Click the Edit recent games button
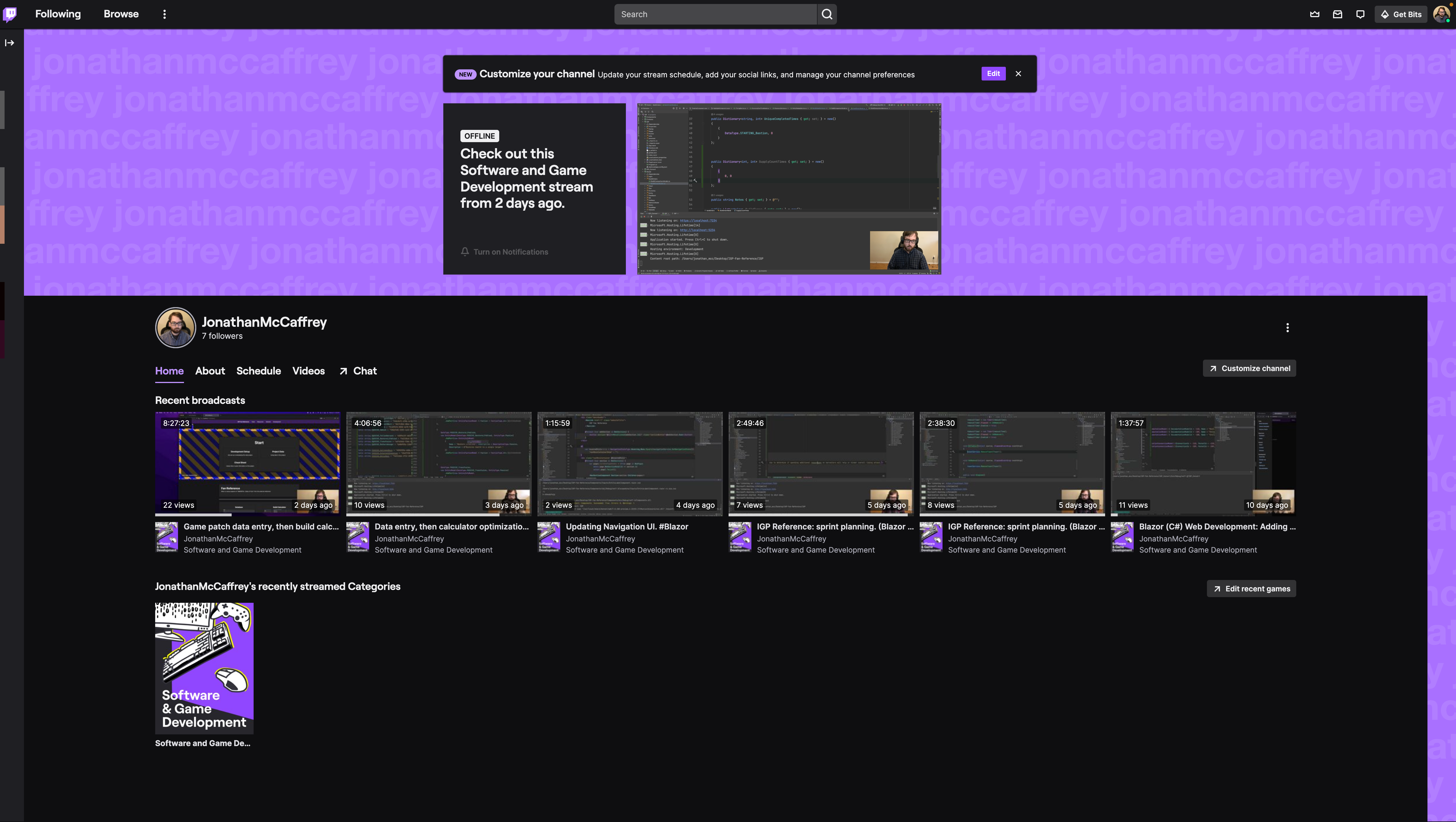This screenshot has height=822, width=1456. (1251, 589)
